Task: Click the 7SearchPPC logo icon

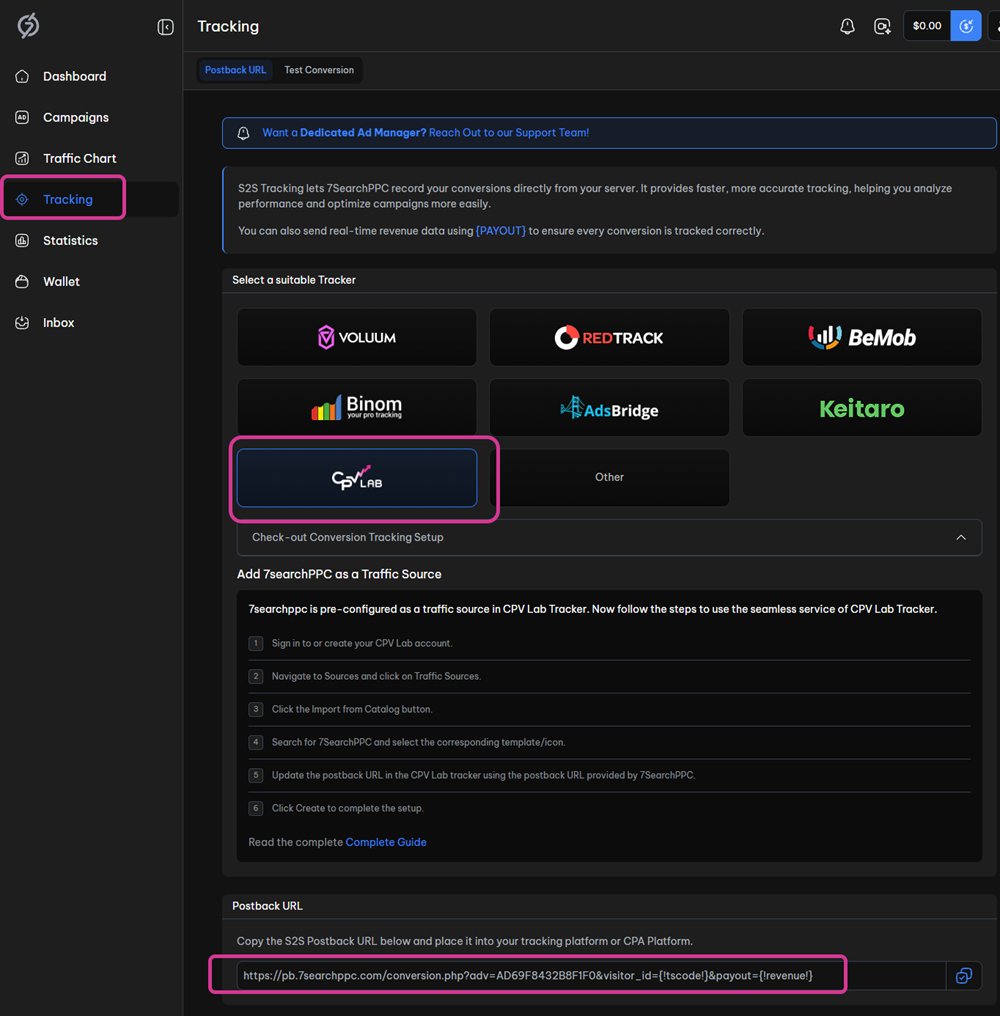Action: (x=28, y=26)
